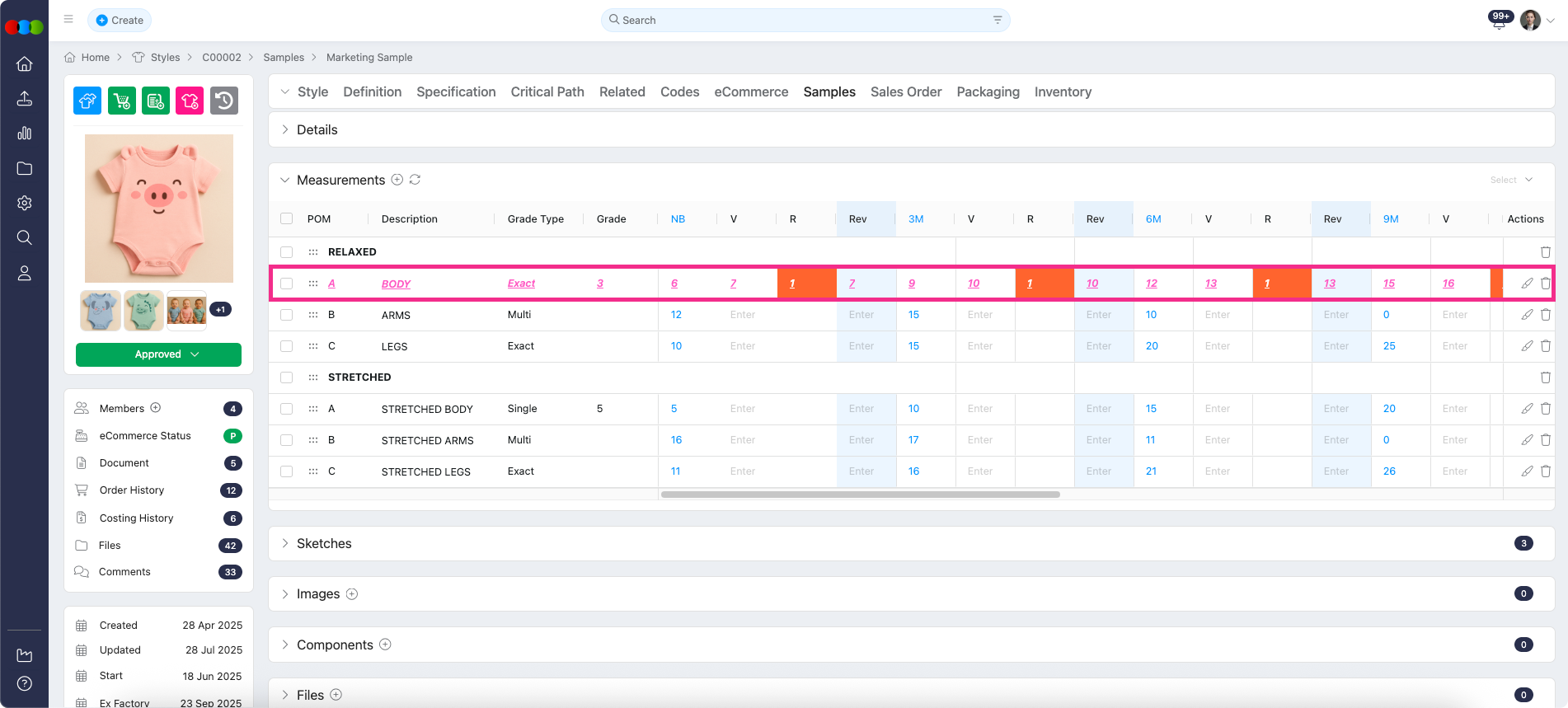Switch to the Critical Path tab
The height and width of the screenshot is (708, 1568).
click(547, 92)
